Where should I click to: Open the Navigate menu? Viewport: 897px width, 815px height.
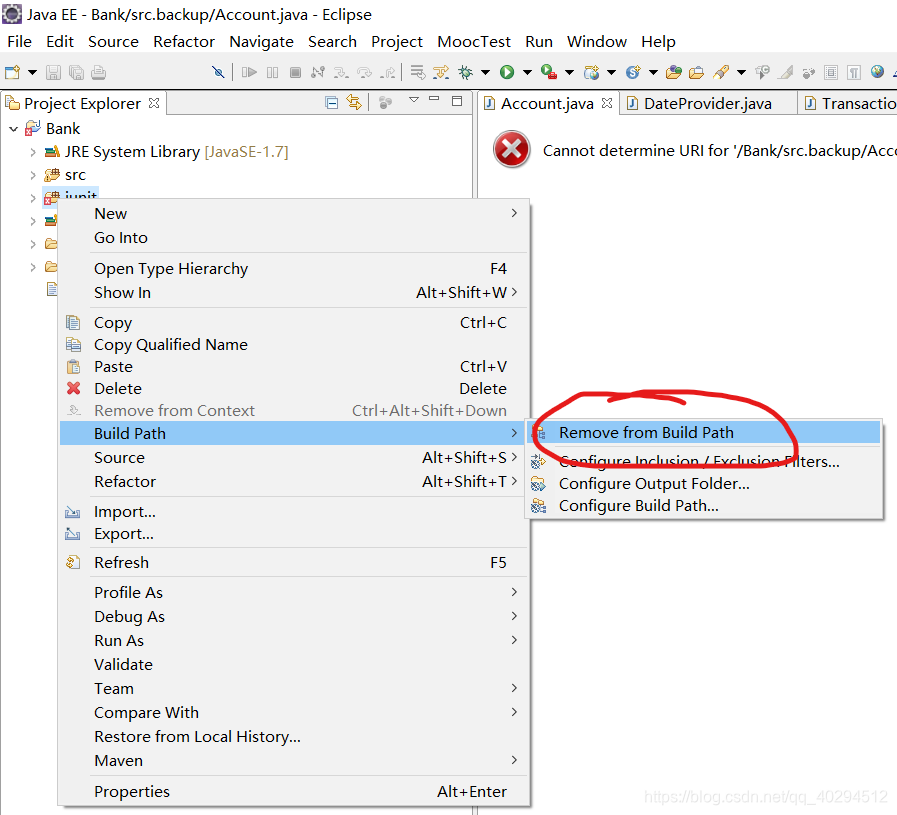[261, 42]
